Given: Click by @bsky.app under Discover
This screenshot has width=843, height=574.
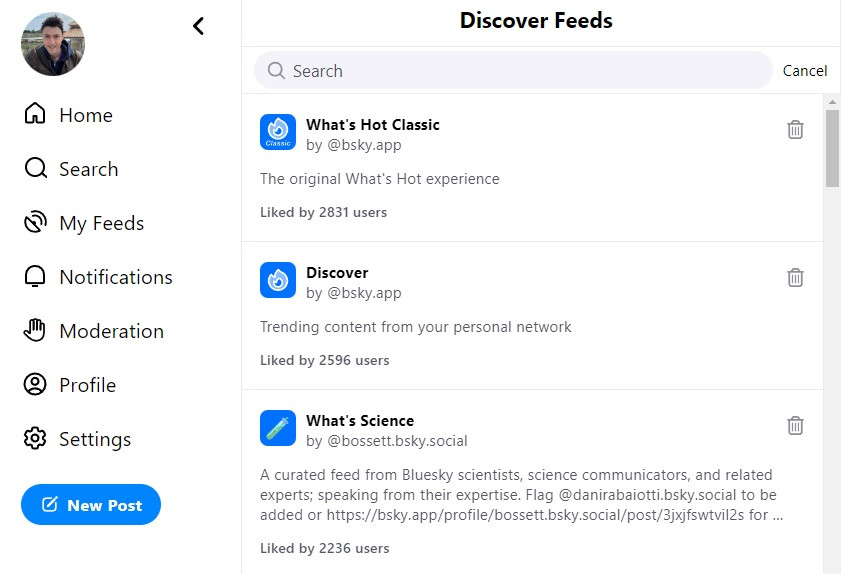Looking at the screenshot, I should click(354, 293).
